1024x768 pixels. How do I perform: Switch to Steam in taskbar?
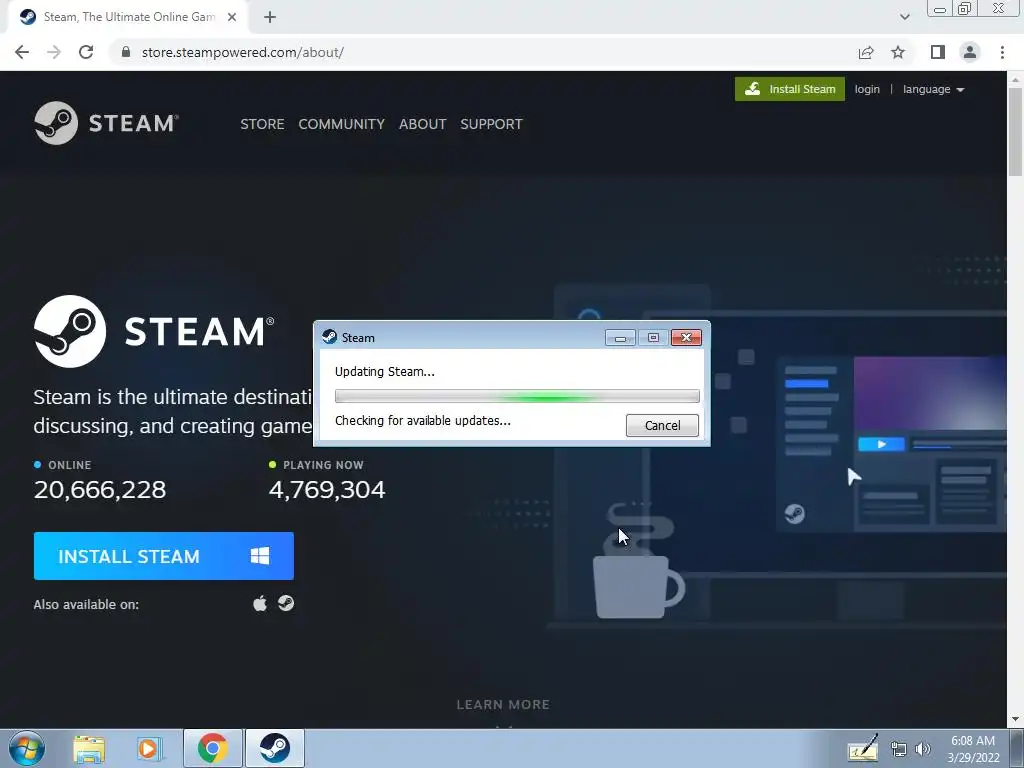coord(275,748)
